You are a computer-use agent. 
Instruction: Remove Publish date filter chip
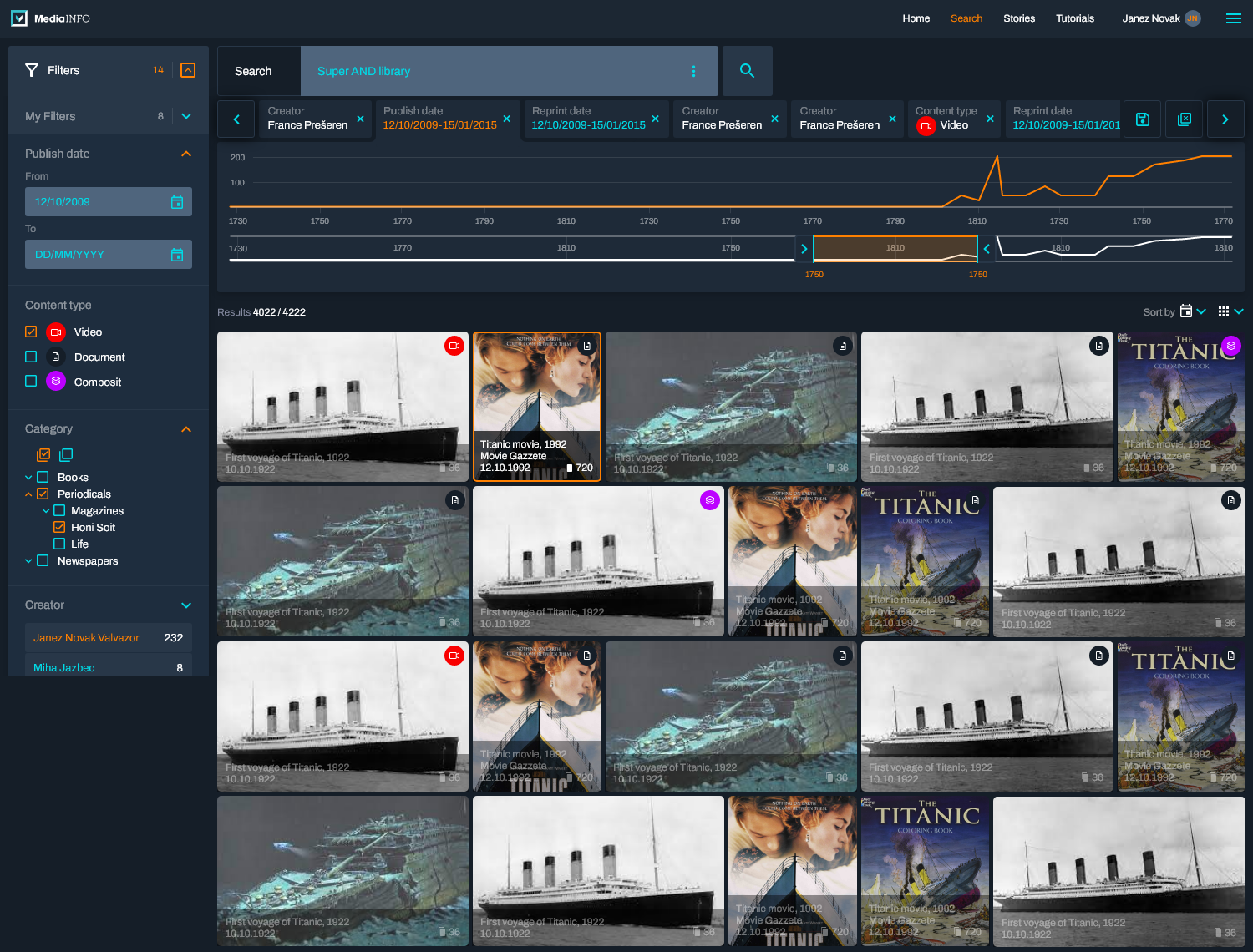pyautogui.click(x=506, y=119)
